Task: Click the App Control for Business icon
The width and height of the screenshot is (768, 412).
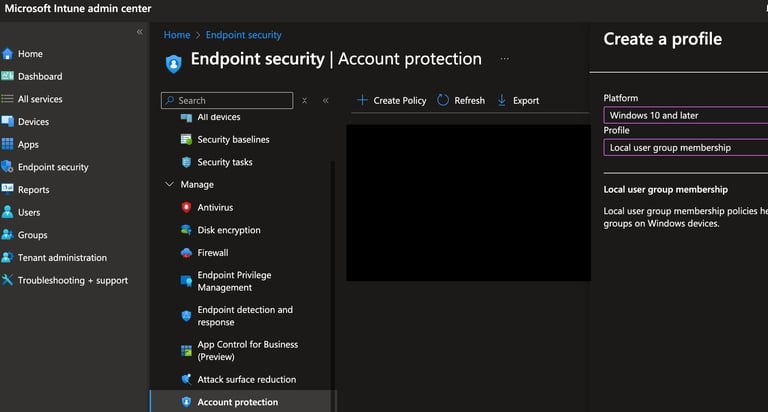Action: 186,351
